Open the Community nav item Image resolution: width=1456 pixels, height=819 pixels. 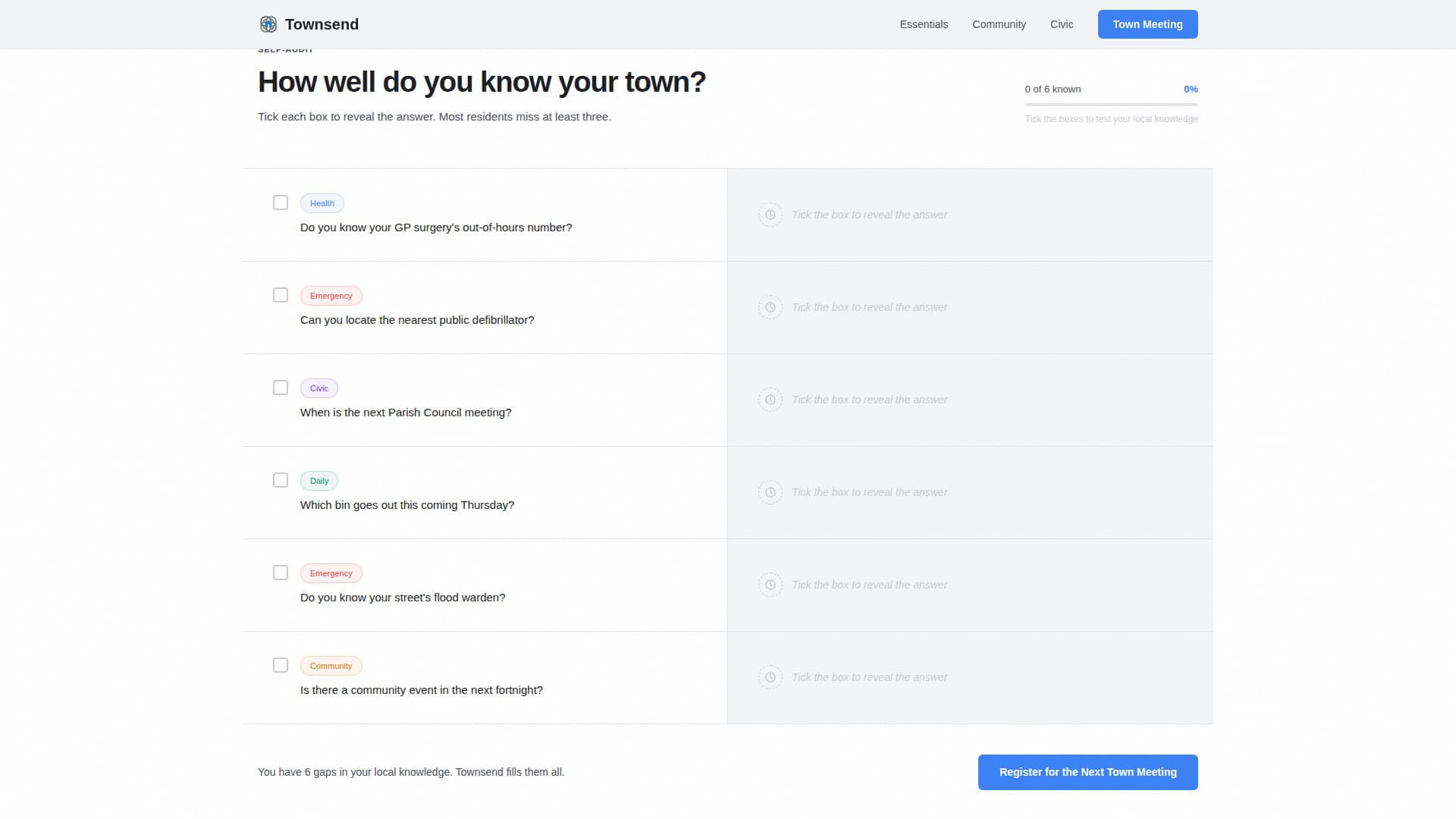[999, 24]
